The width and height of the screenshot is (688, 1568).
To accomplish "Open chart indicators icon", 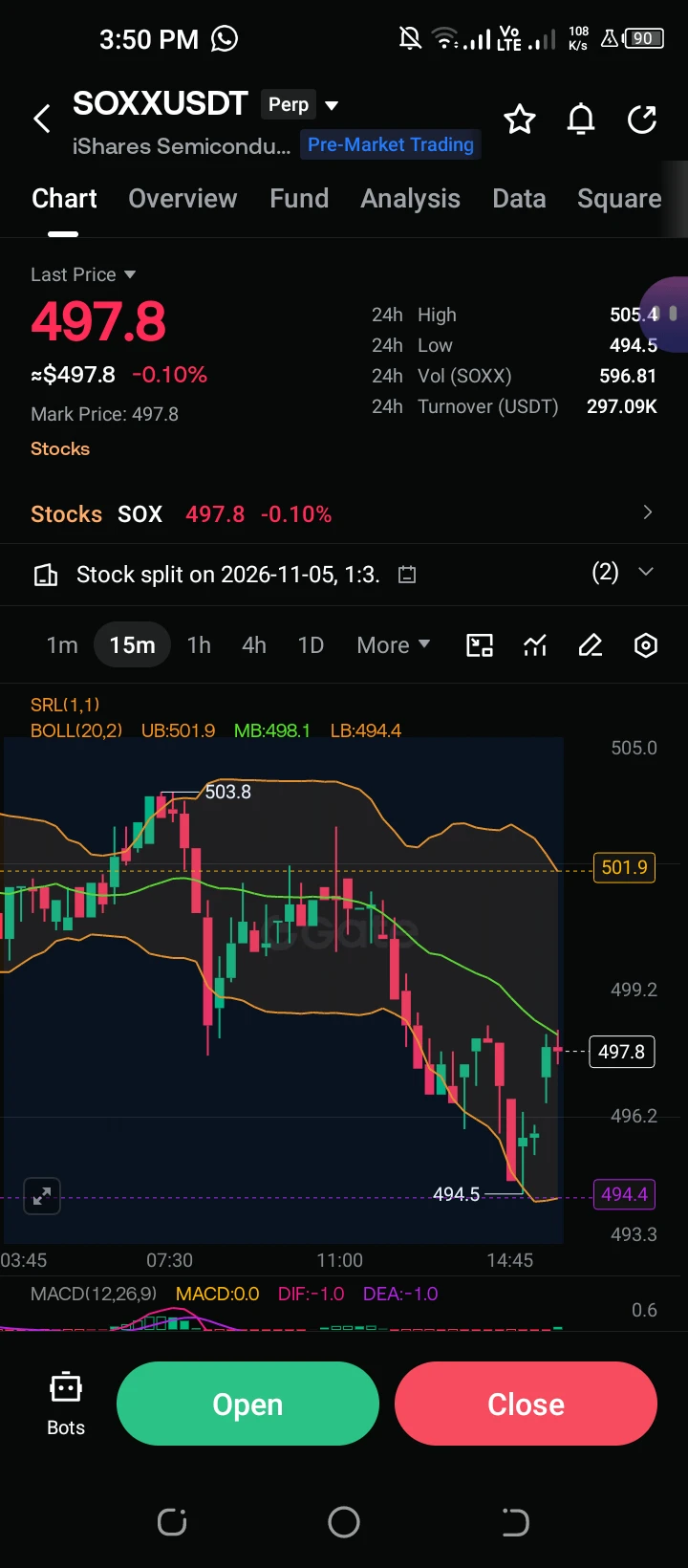I will pos(535,645).
